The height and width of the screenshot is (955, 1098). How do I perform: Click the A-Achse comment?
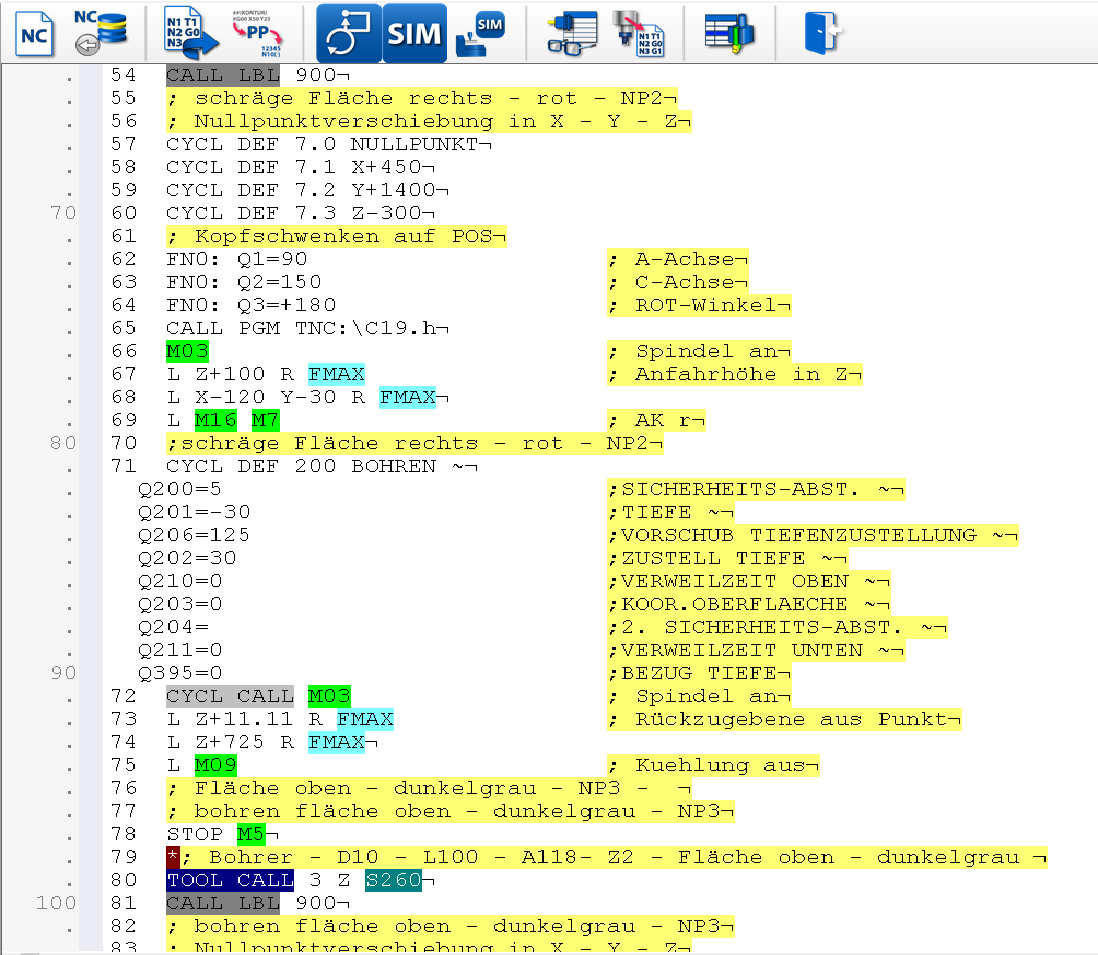click(678, 259)
